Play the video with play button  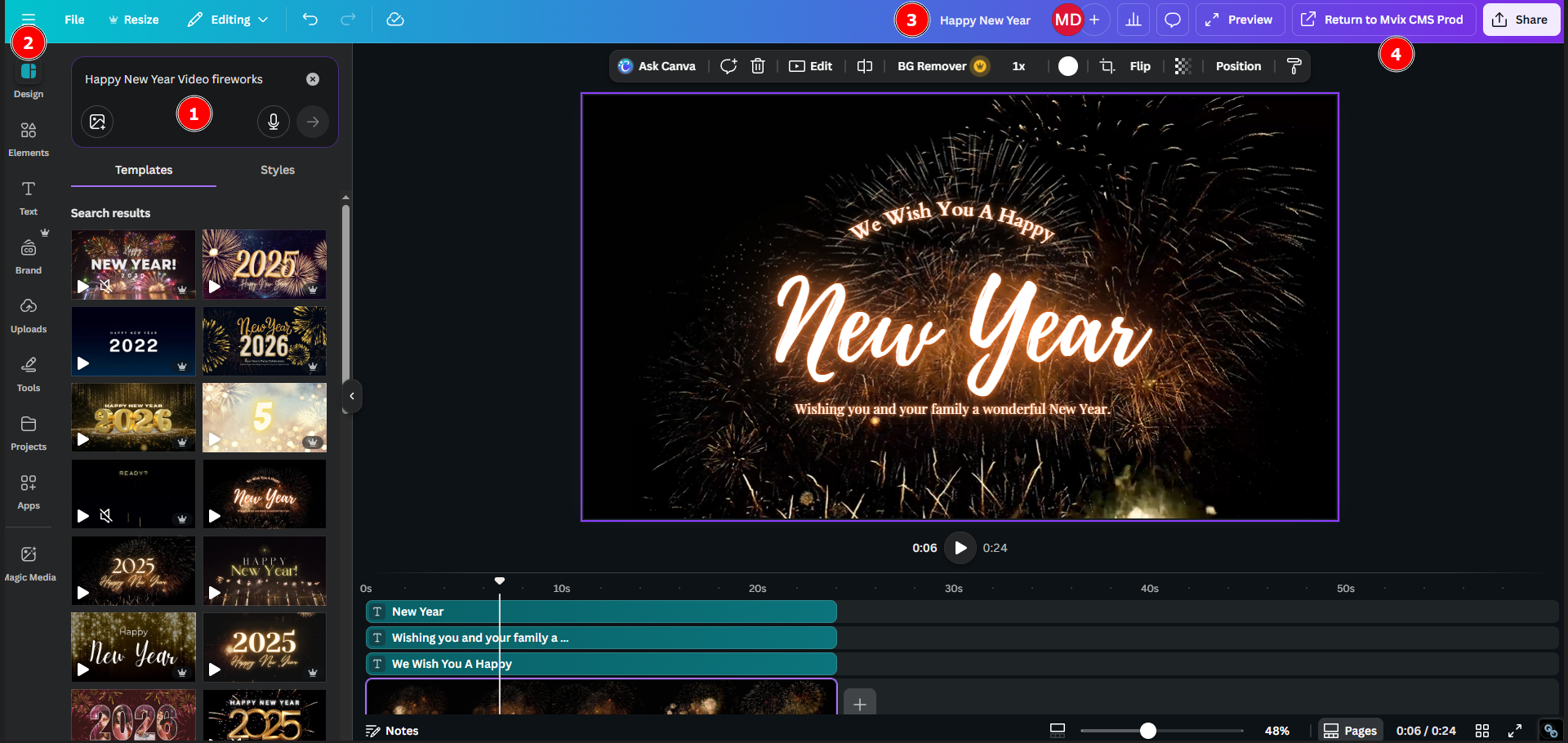click(960, 548)
